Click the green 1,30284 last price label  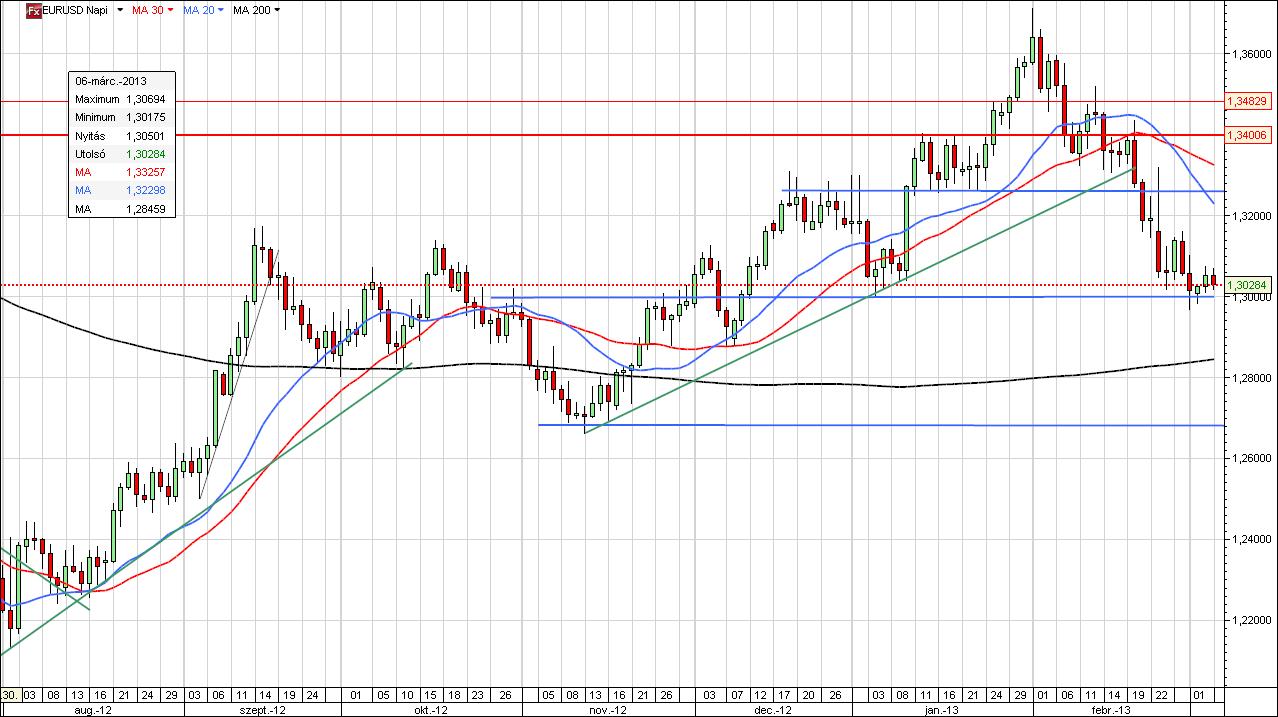(x=1246, y=285)
